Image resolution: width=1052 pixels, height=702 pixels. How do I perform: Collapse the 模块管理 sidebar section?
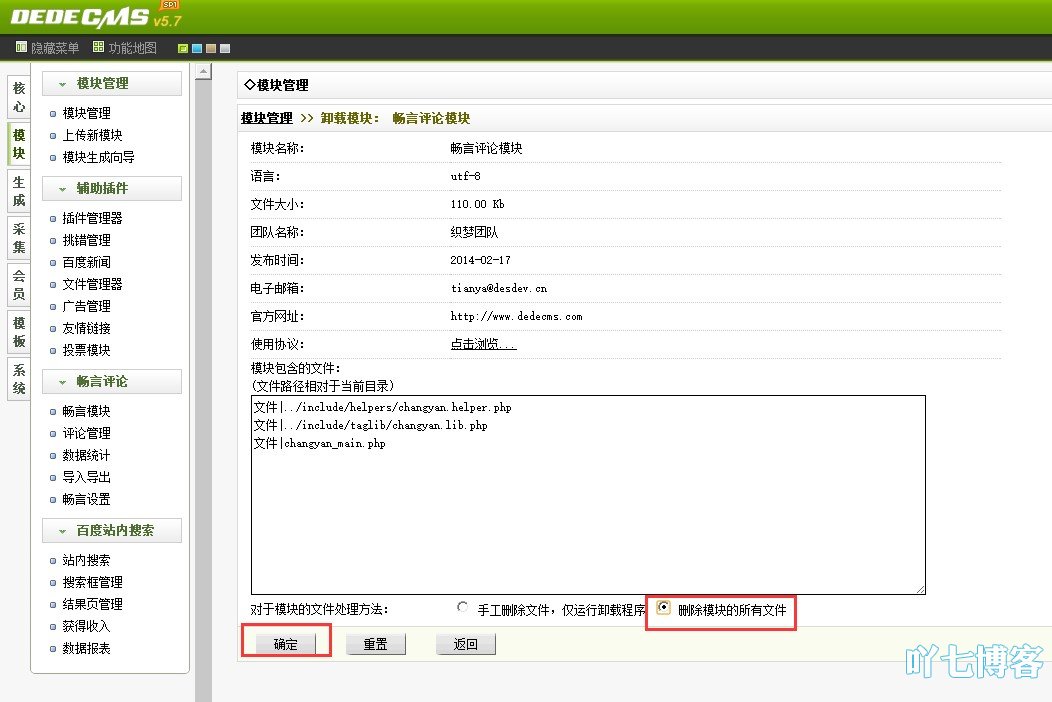pyautogui.click(x=62, y=84)
